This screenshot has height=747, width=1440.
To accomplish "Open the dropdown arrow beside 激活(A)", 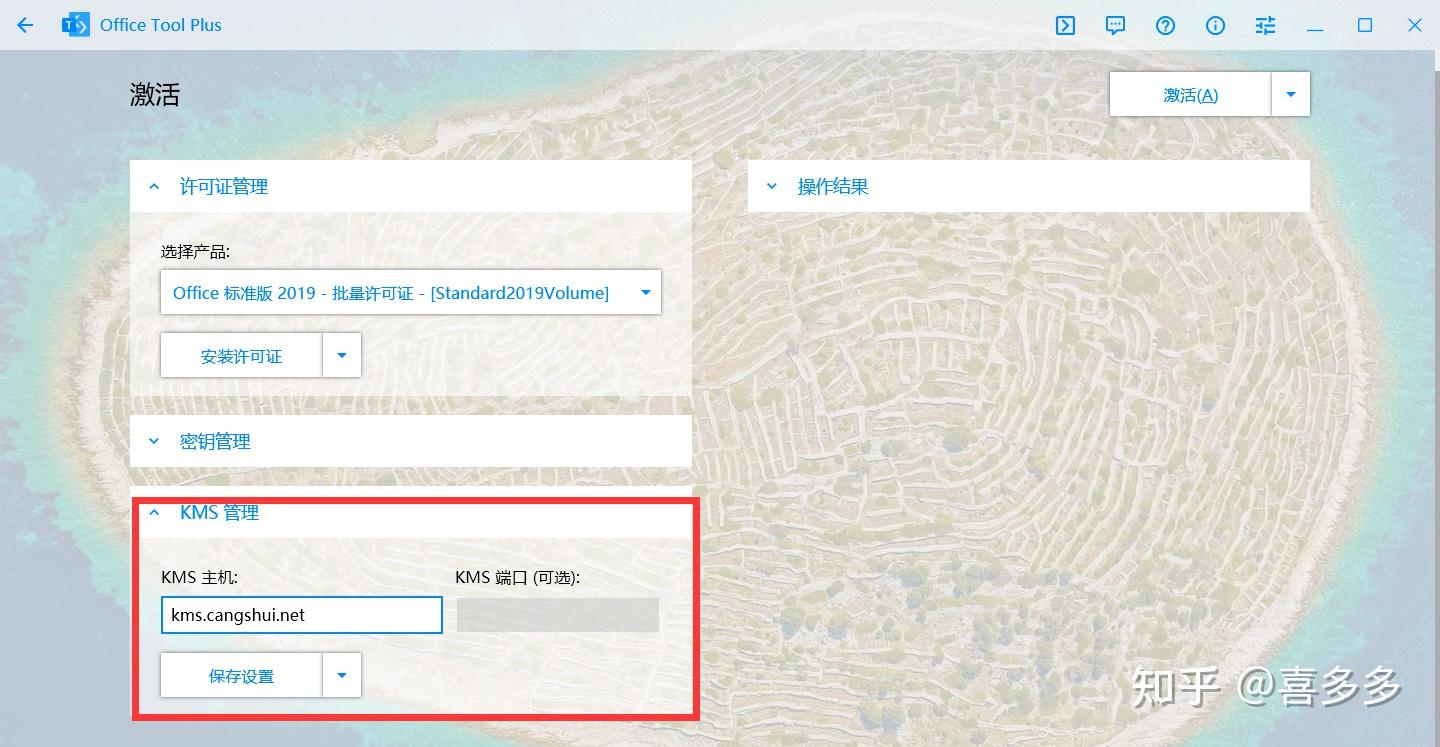I will (x=1291, y=95).
